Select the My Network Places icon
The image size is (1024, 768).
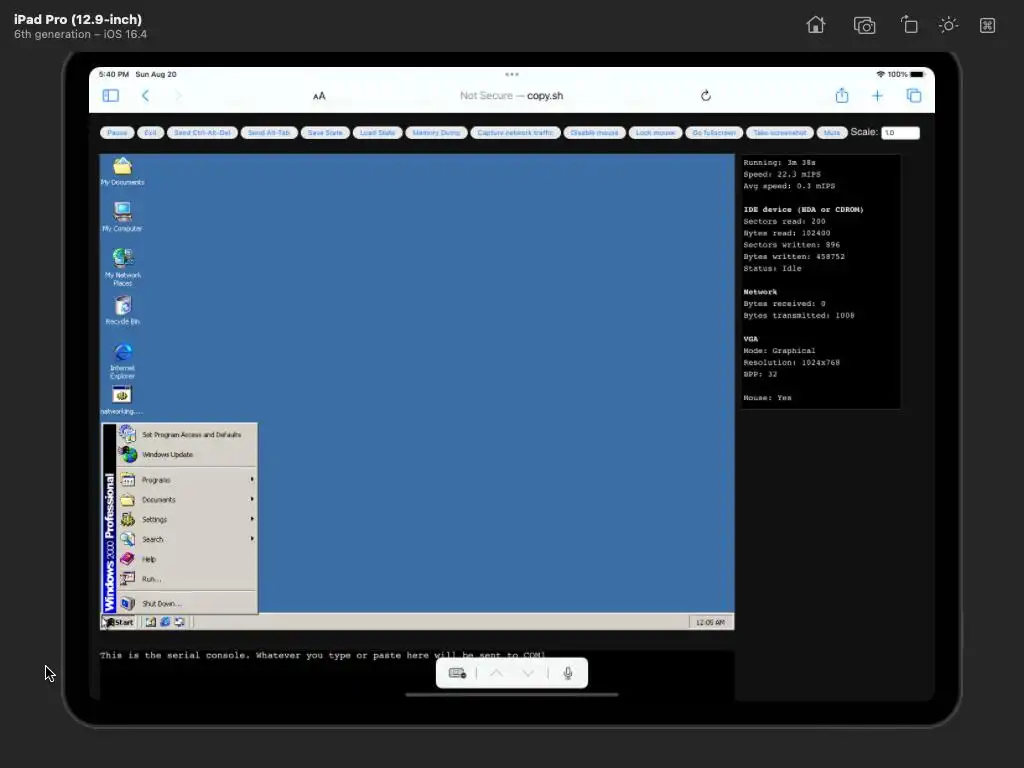(x=122, y=267)
